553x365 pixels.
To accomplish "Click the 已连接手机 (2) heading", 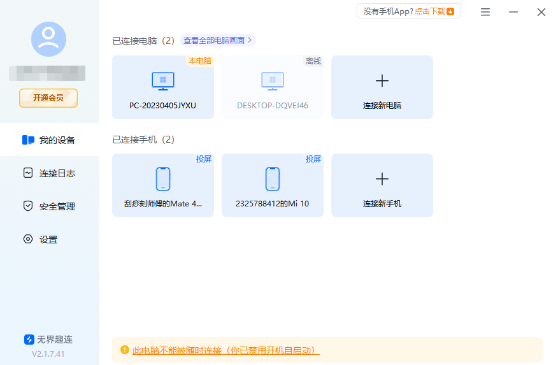I will [x=143, y=140].
